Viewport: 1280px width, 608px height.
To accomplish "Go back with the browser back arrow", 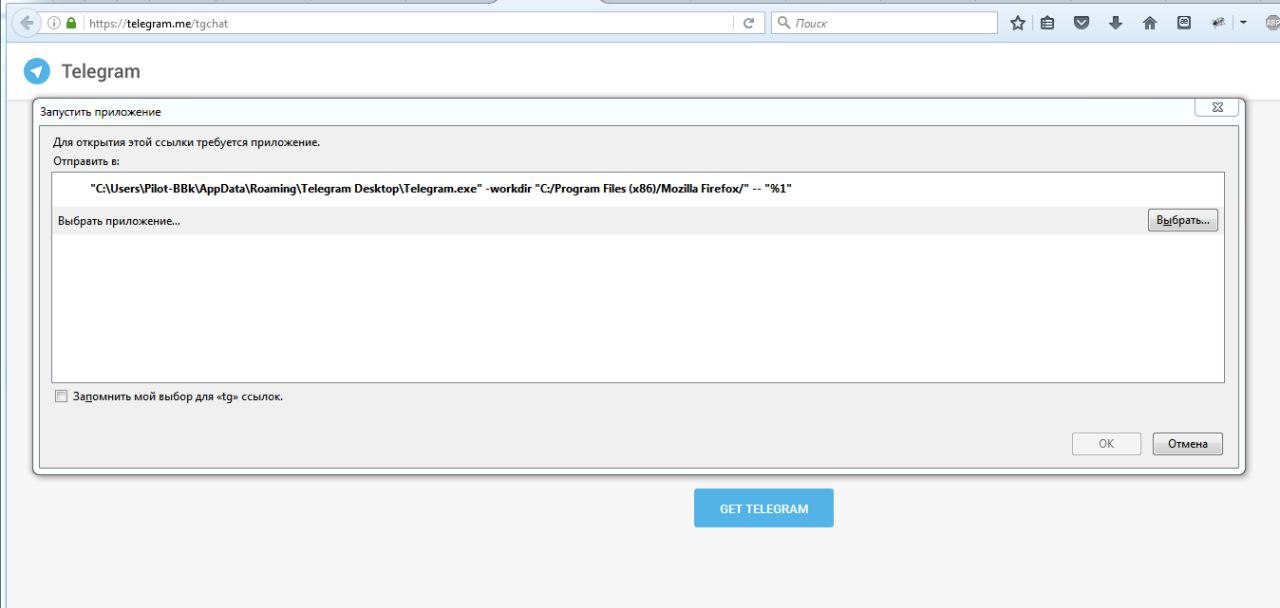I will [x=27, y=23].
